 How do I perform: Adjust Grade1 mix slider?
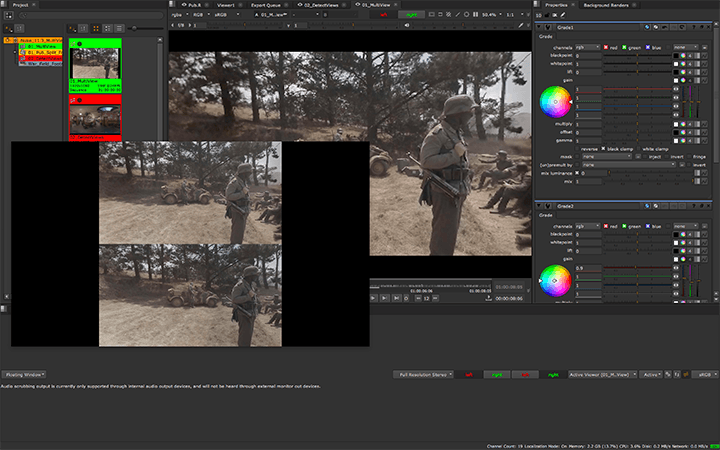click(x=647, y=181)
